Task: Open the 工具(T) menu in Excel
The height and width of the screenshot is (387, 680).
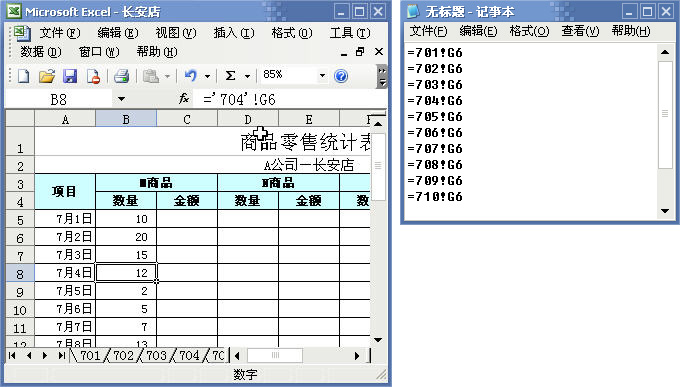Action: 350,33
